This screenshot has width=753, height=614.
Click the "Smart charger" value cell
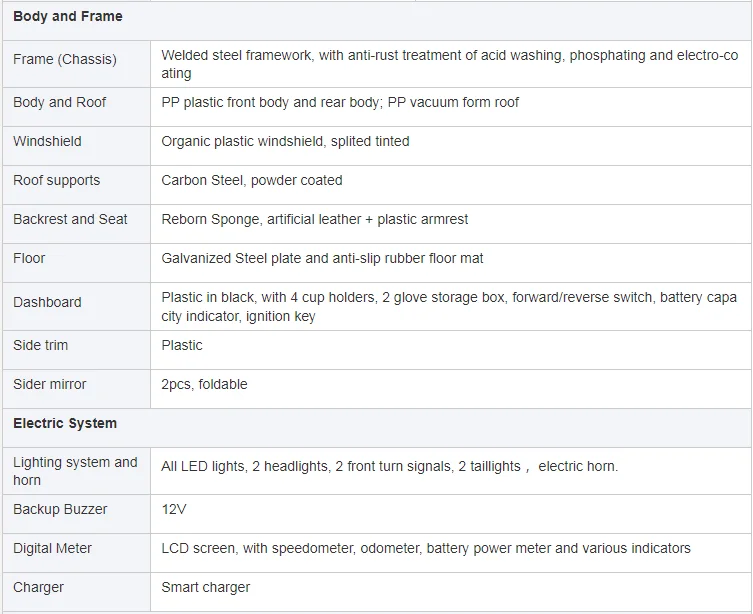206,588
